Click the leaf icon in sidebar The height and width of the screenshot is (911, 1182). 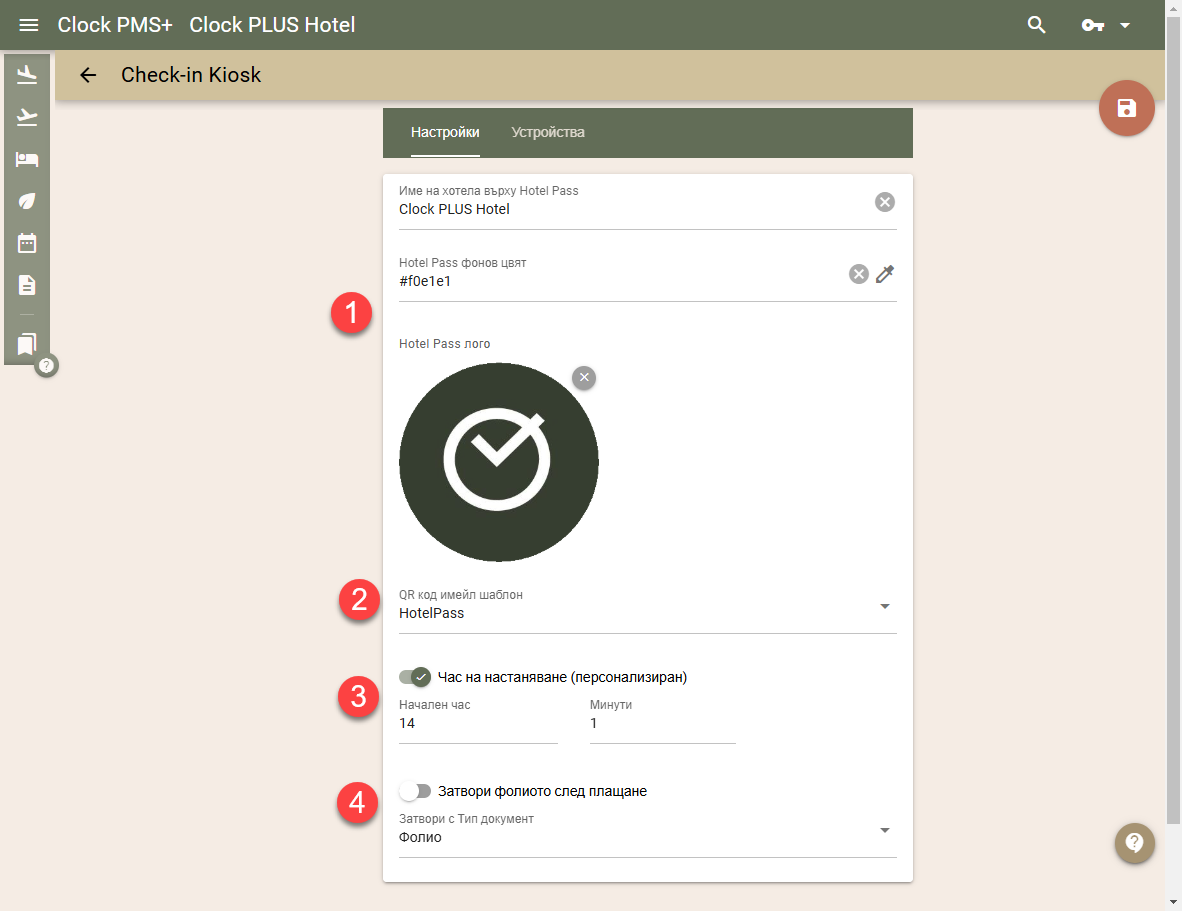pos(27,201)
